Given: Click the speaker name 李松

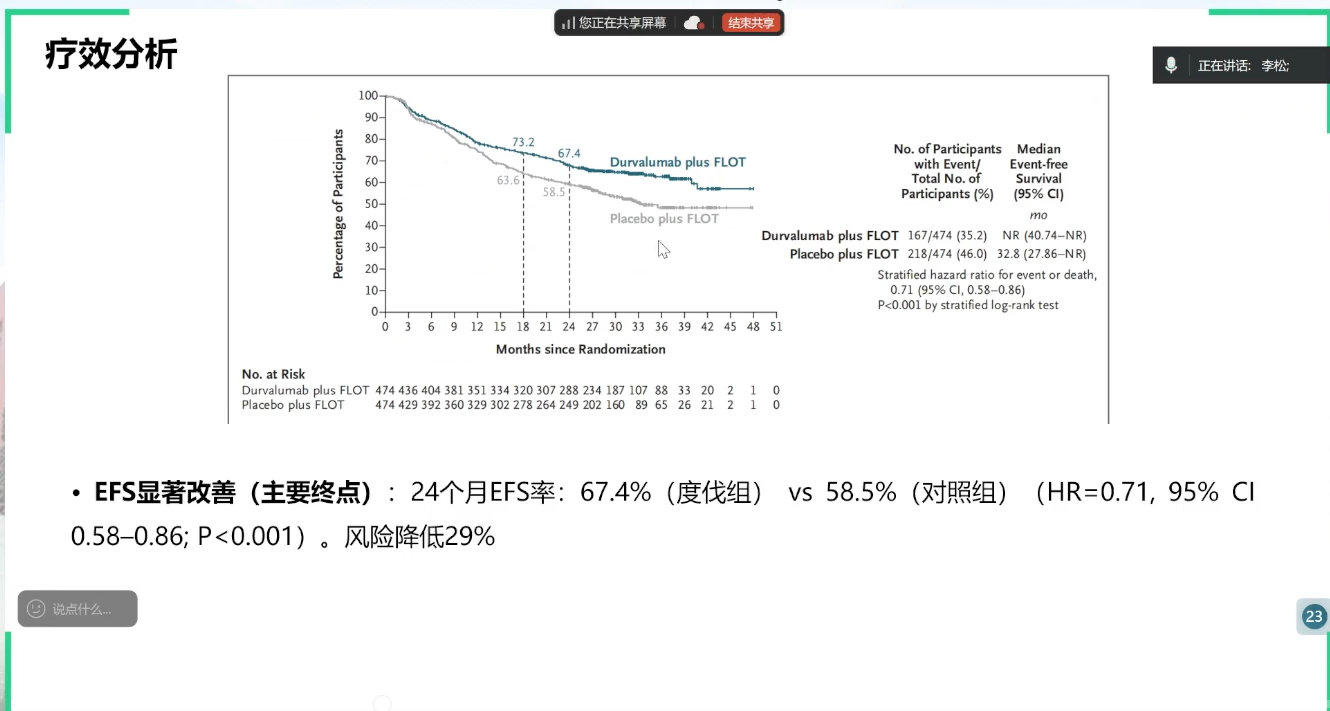Looking at the screenshot, I should 1274,66.
